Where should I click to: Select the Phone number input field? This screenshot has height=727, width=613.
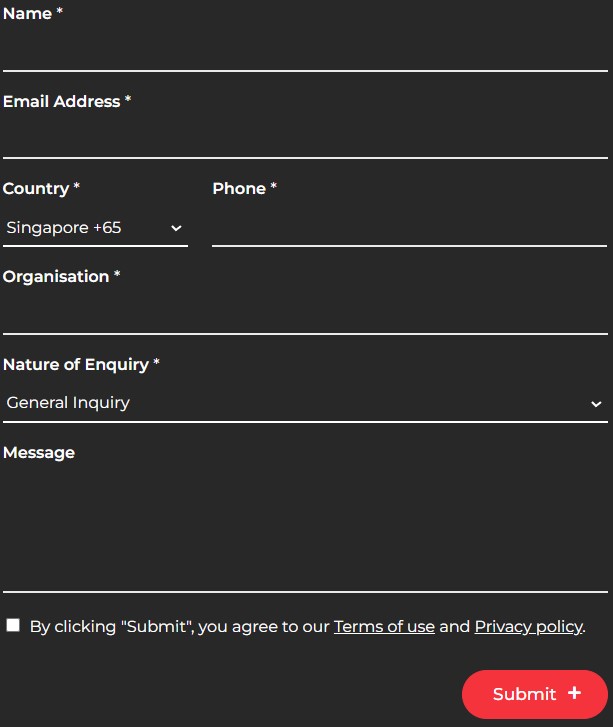pyautogui.click(x=409, y=226)
